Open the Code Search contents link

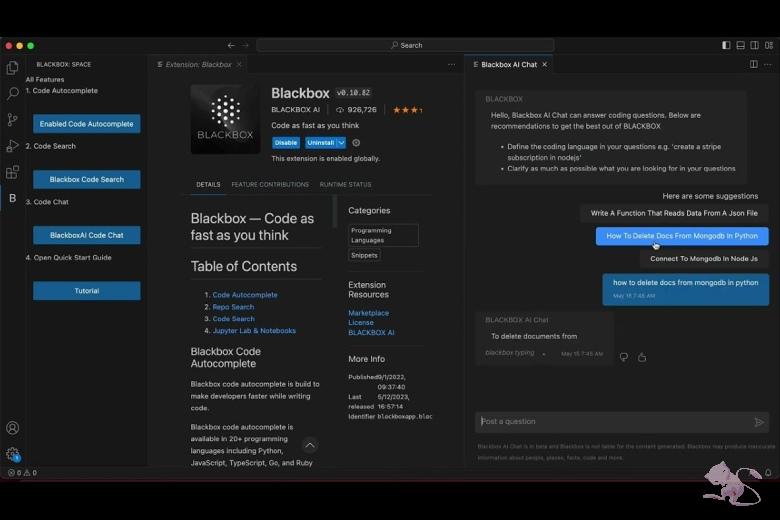click(233, 319)
